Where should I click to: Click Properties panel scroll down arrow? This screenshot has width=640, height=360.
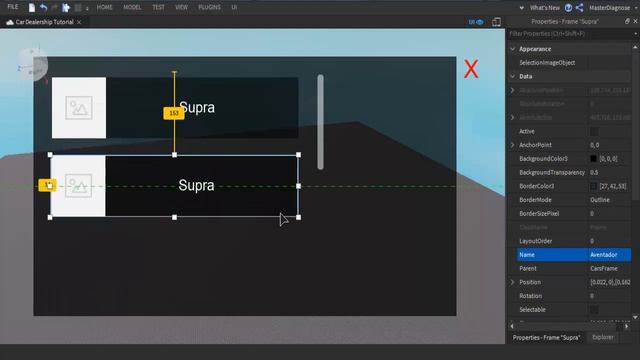pyautogui.click(x=636, y=317)
